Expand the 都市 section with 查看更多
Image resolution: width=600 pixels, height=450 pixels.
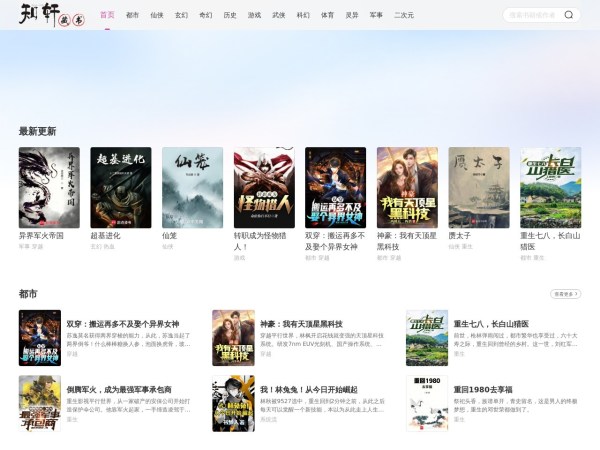pyautogui.click(x=565, y=294)
